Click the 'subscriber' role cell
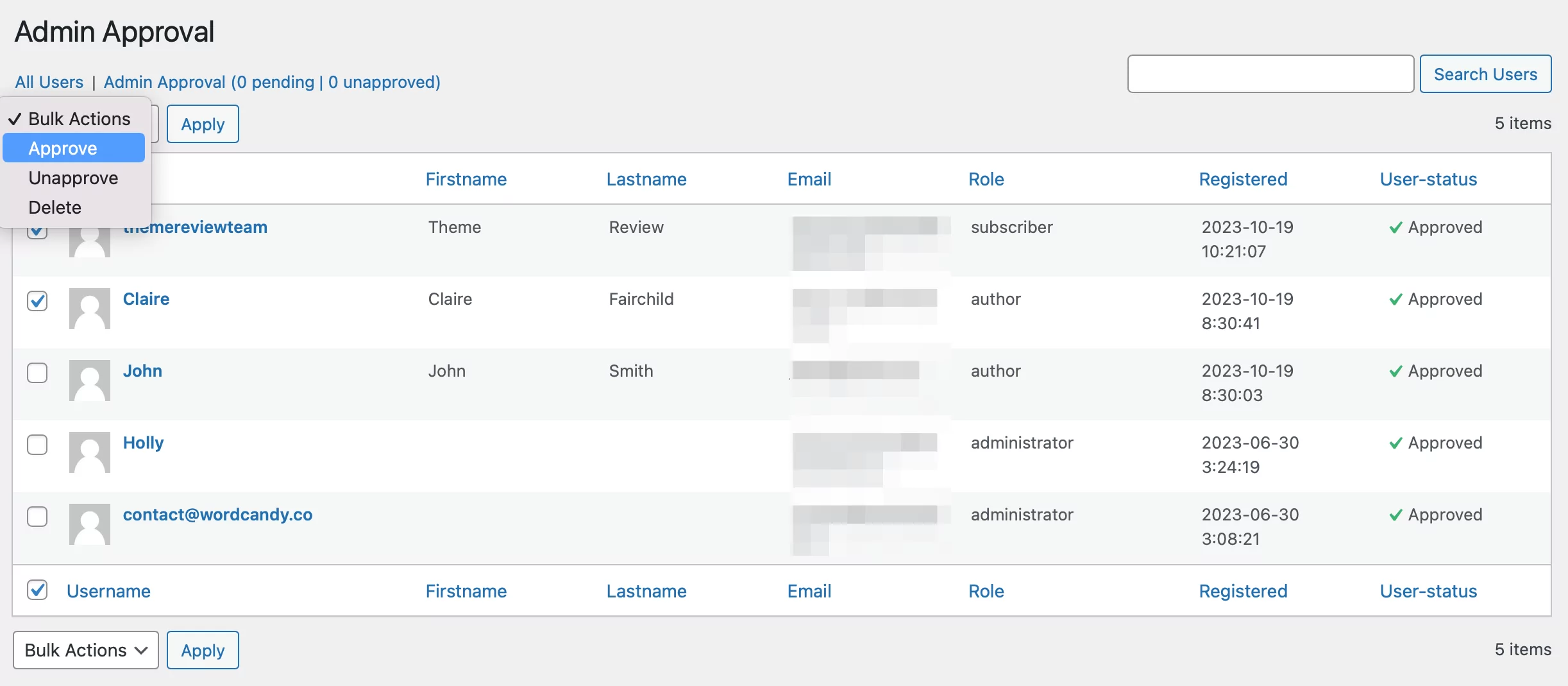This screenshot has height=686, width=1568. (1012, 227)
